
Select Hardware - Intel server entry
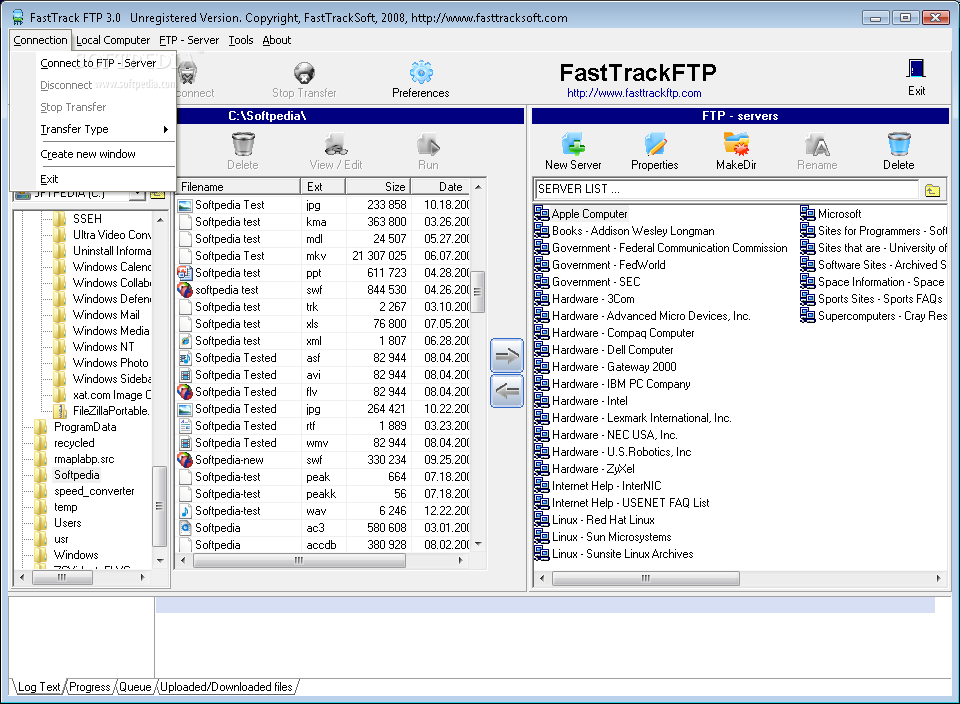pyautogui.click(x=582, y=401)
